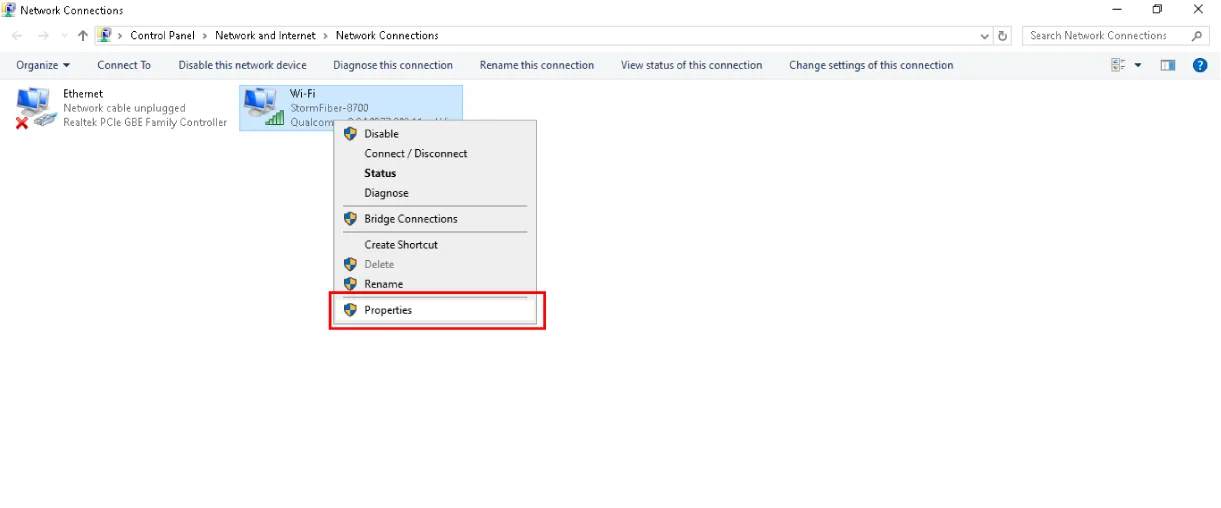Click the change view icon
This screenshot has height=508, width=1221.
[x=1118, y=65]
